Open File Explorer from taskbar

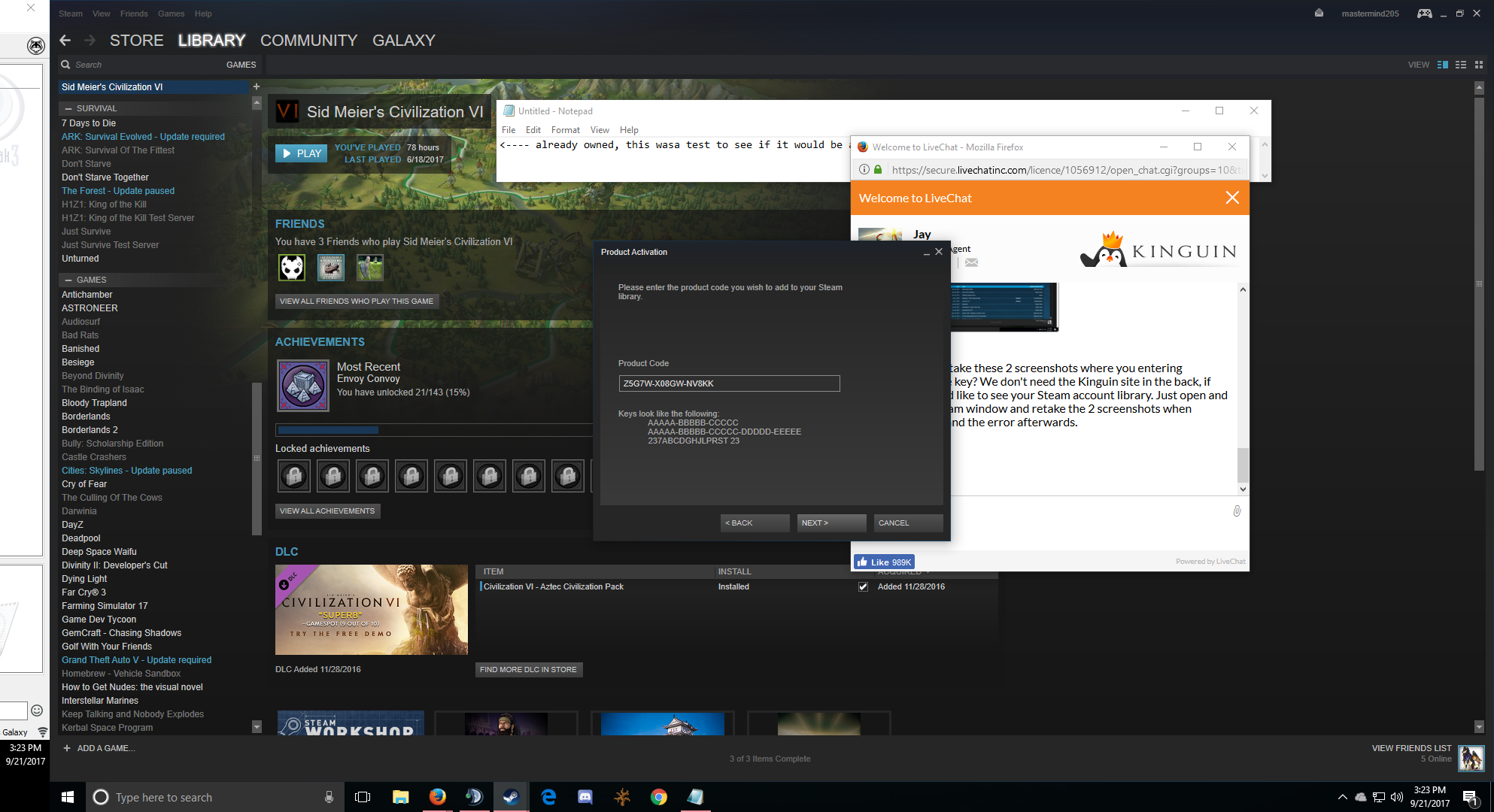click(x=400, y=797)
